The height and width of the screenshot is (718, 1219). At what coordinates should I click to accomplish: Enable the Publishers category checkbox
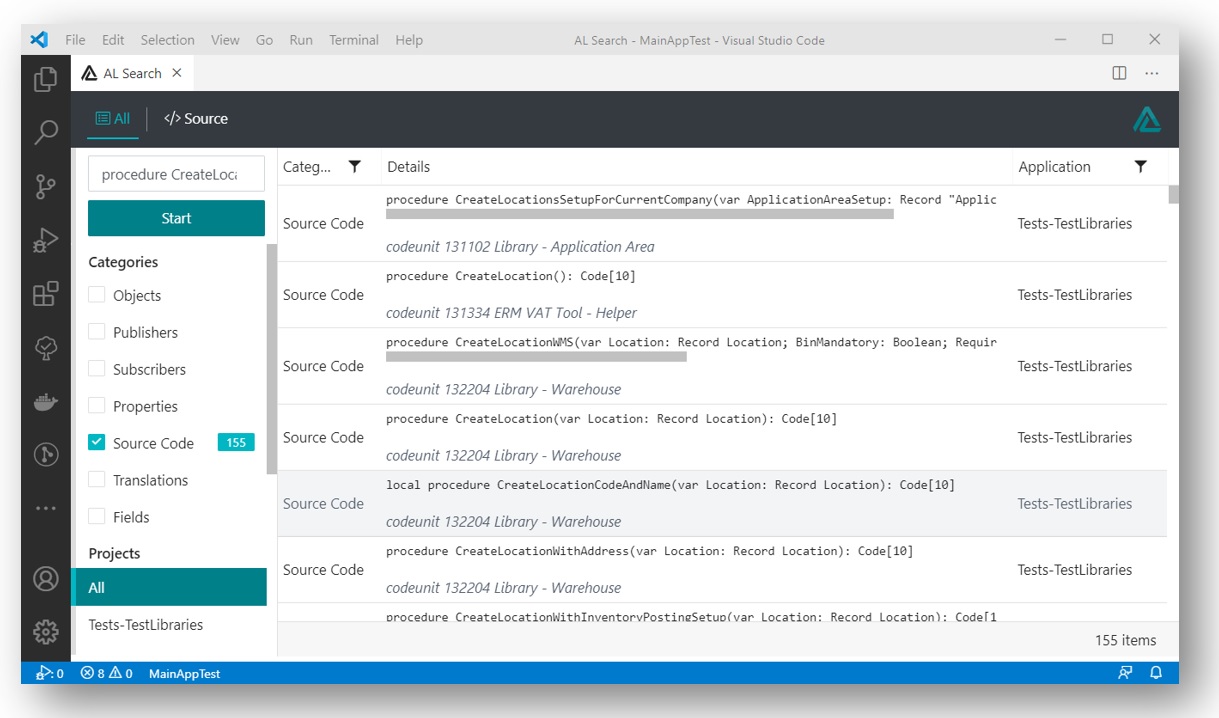coord(97,332)
